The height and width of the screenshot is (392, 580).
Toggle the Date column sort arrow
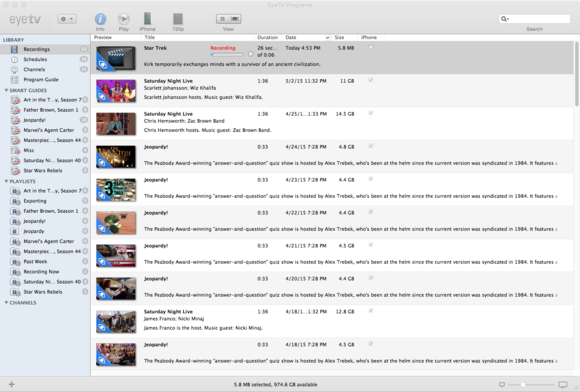coord(327,38)
